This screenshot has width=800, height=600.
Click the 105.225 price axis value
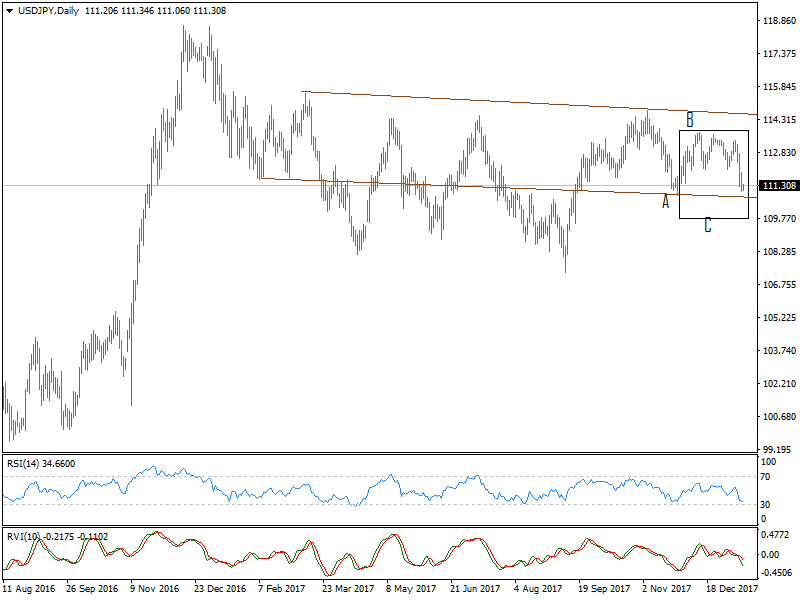point(777,318)
